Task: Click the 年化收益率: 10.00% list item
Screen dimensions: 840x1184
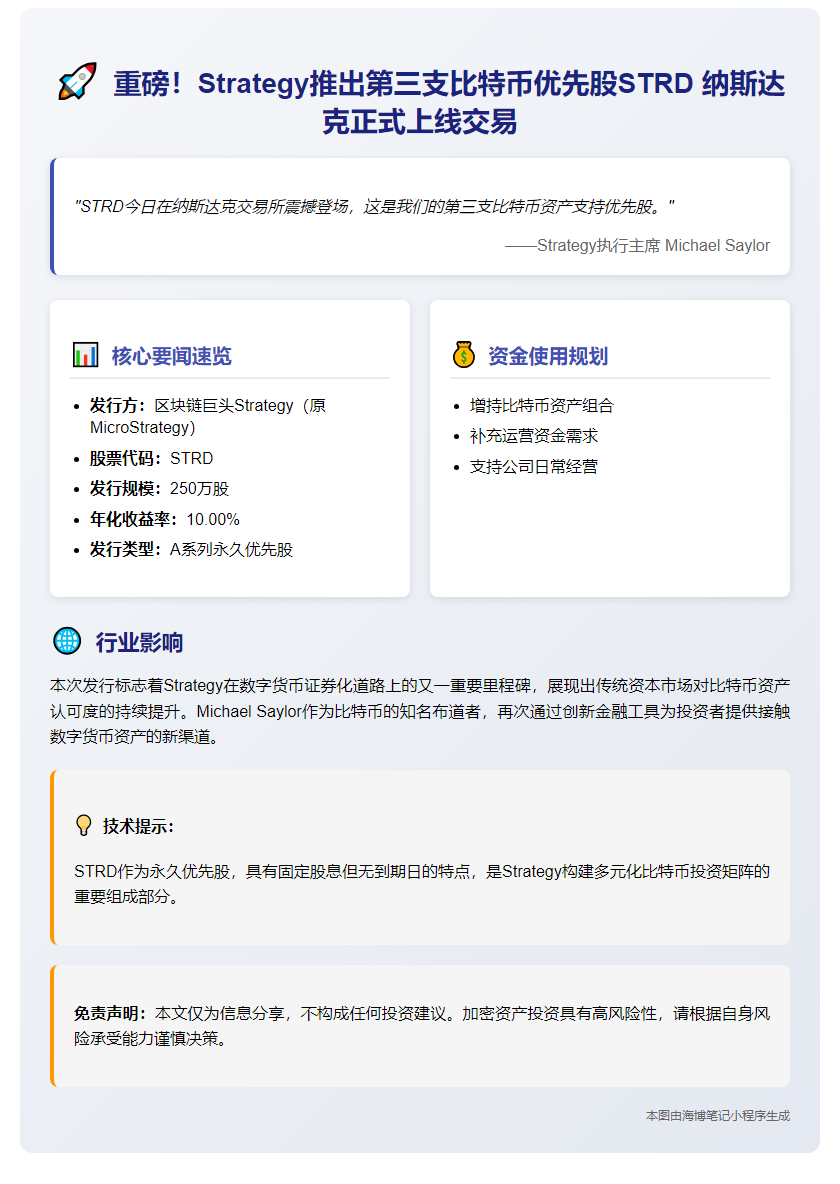Action: point(165,520)
